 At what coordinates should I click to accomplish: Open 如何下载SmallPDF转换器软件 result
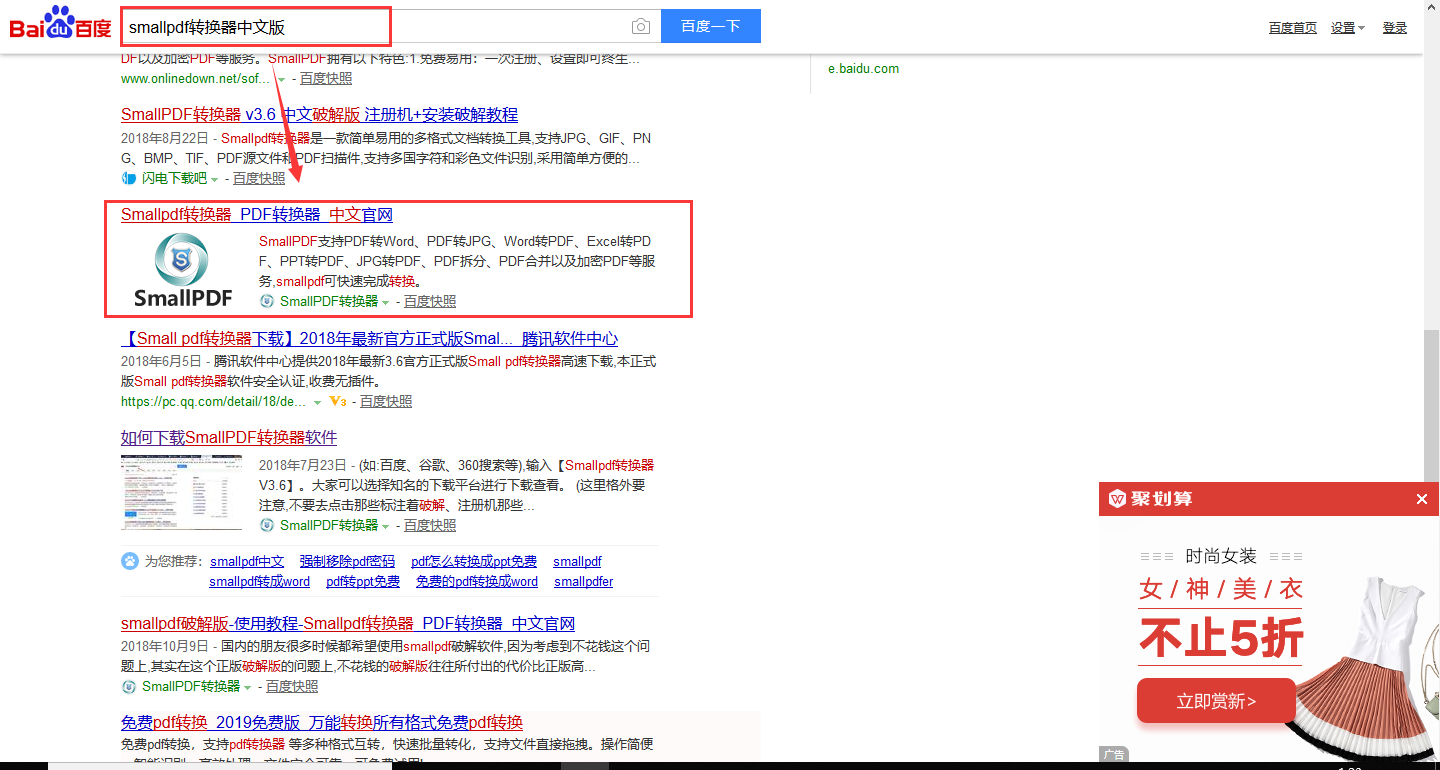[x=229, y=438]
